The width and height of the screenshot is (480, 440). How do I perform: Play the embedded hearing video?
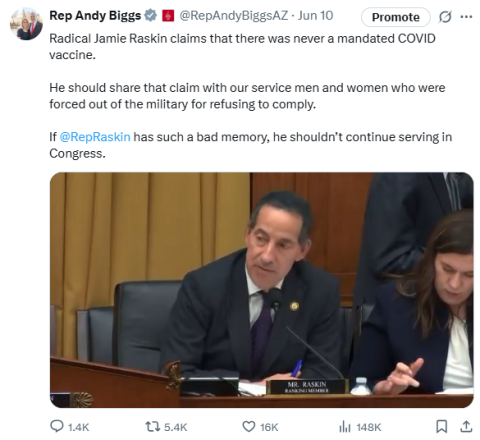point(262,290)
